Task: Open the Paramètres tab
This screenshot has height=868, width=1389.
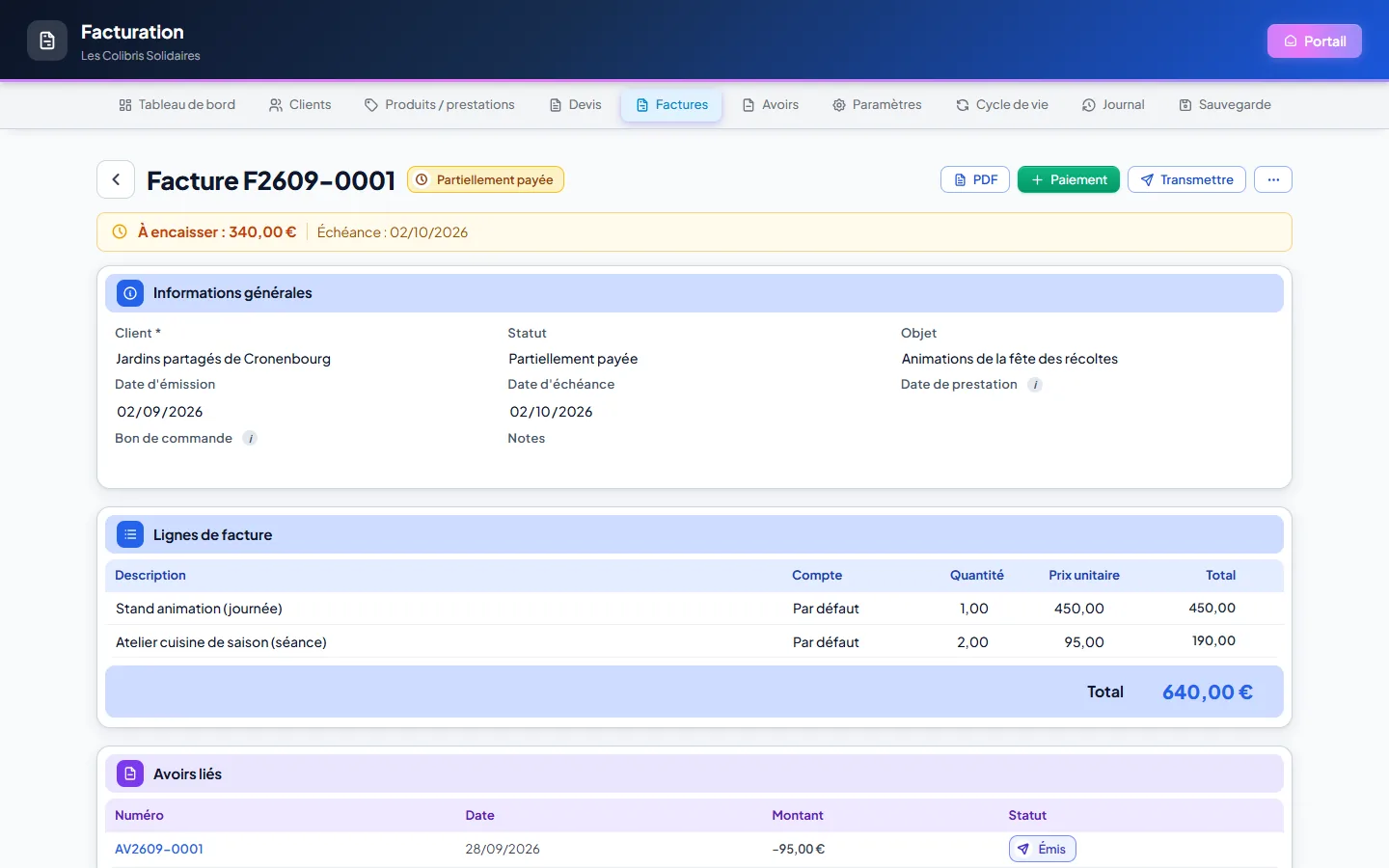Action: pyautogui.click(x=877, y=105)
